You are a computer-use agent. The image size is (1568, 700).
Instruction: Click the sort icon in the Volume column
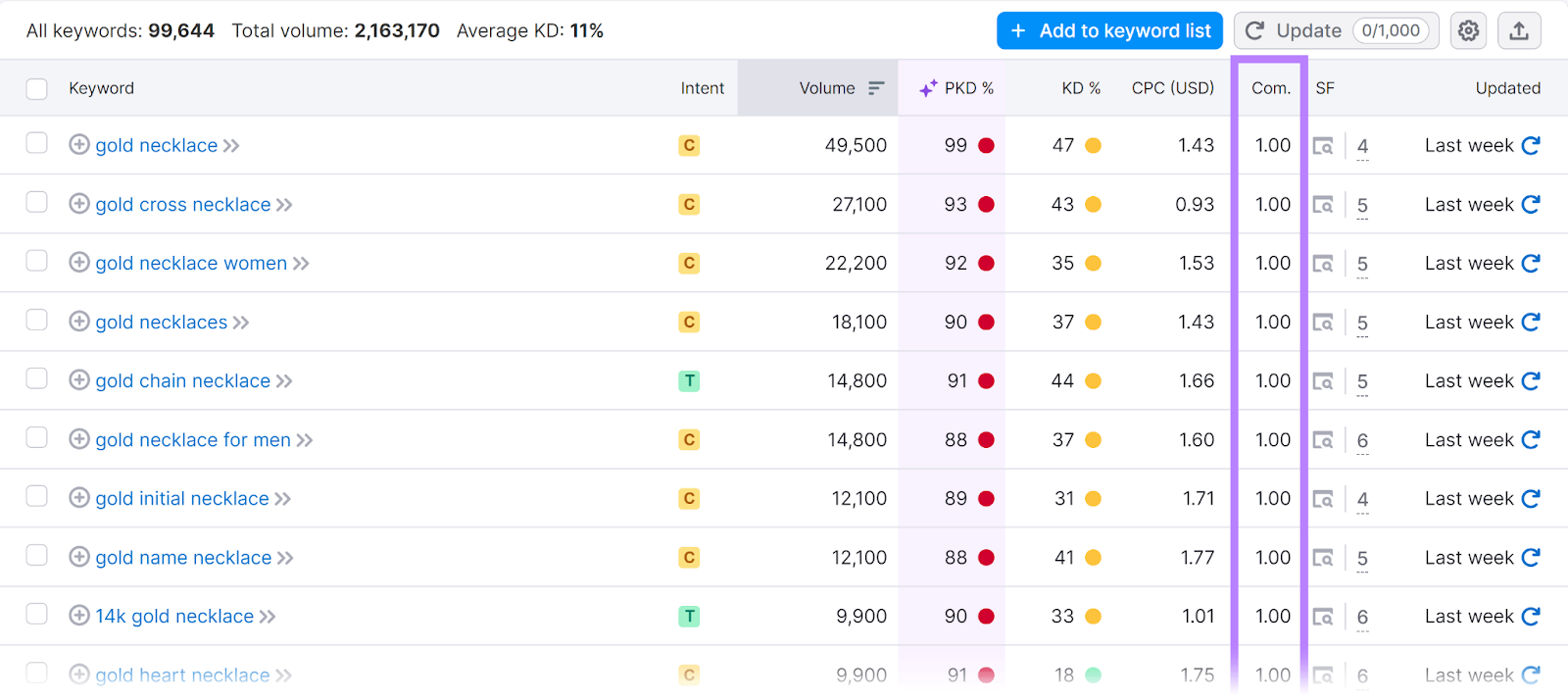click(x=875, y=88)
